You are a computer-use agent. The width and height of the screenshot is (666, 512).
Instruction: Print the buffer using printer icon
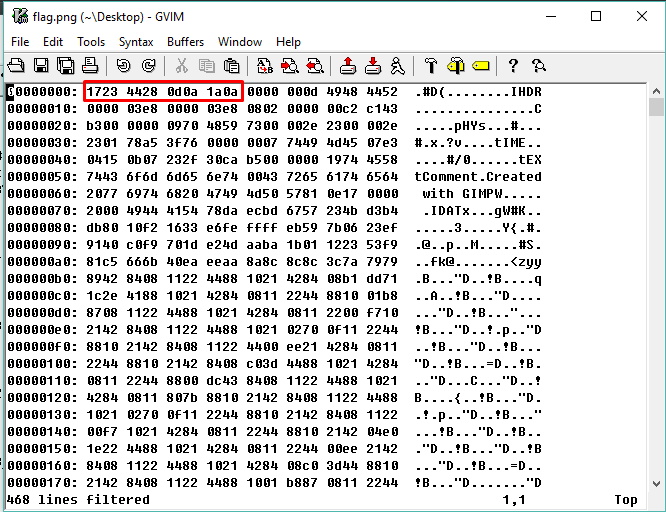[89, 66]
